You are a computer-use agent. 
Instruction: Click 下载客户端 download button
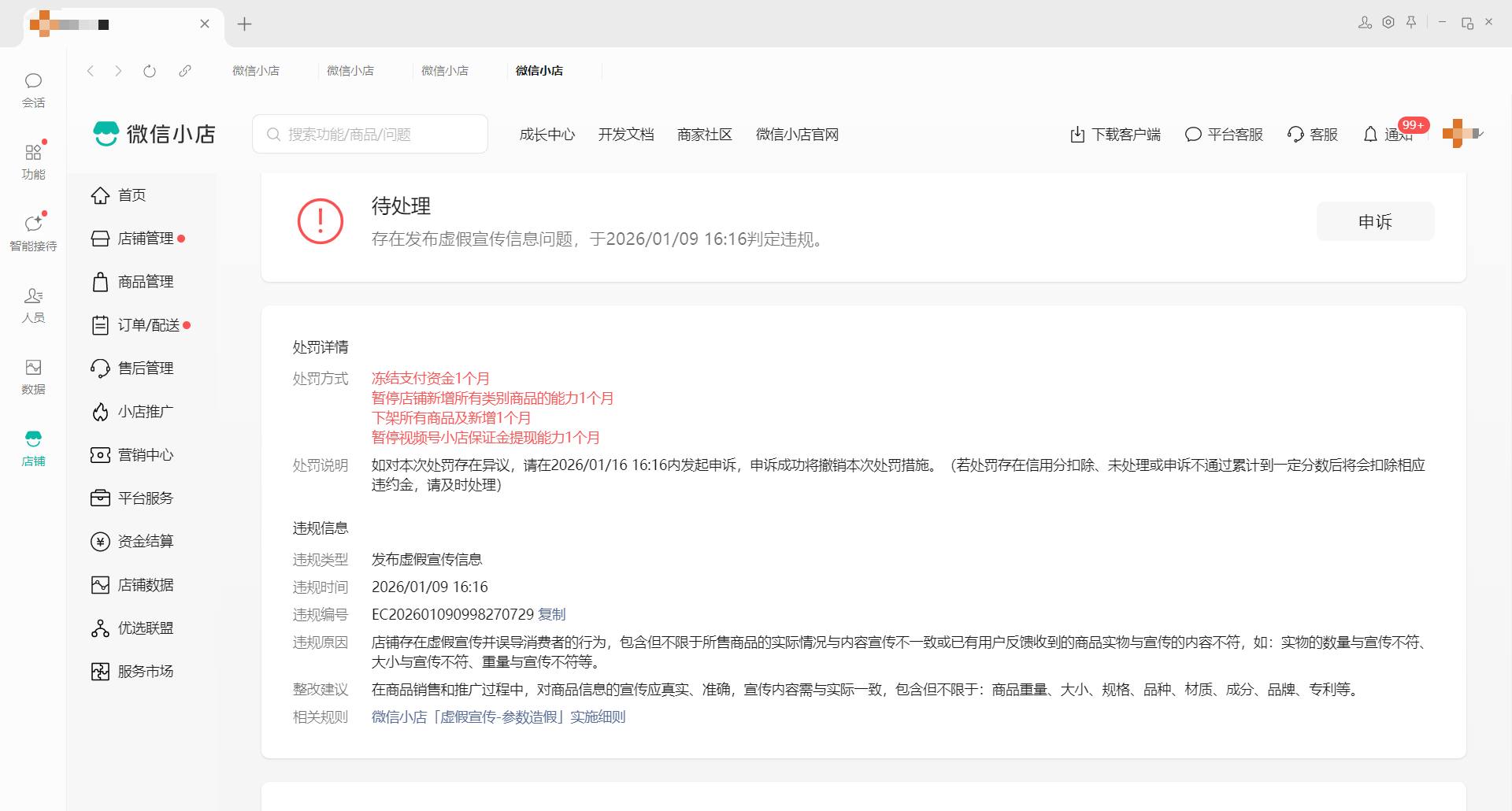1115,135
